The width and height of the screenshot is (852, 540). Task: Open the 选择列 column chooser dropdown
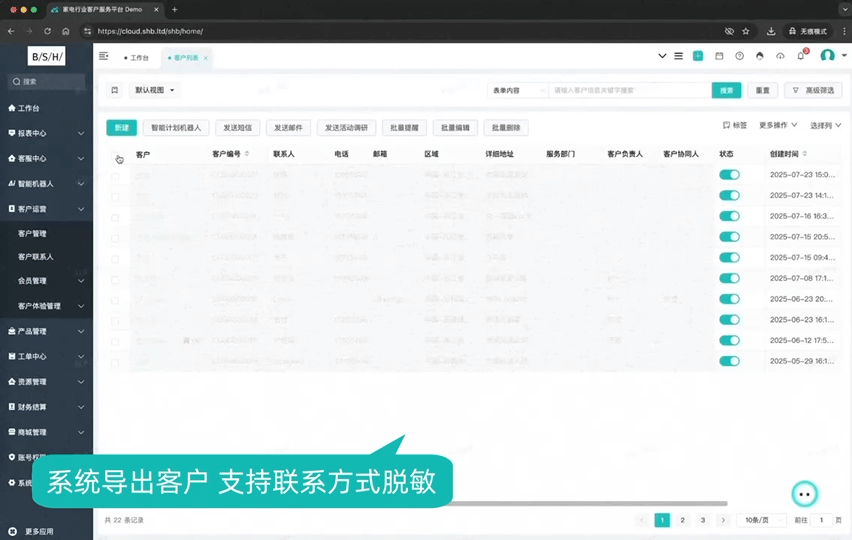(825, 125)
